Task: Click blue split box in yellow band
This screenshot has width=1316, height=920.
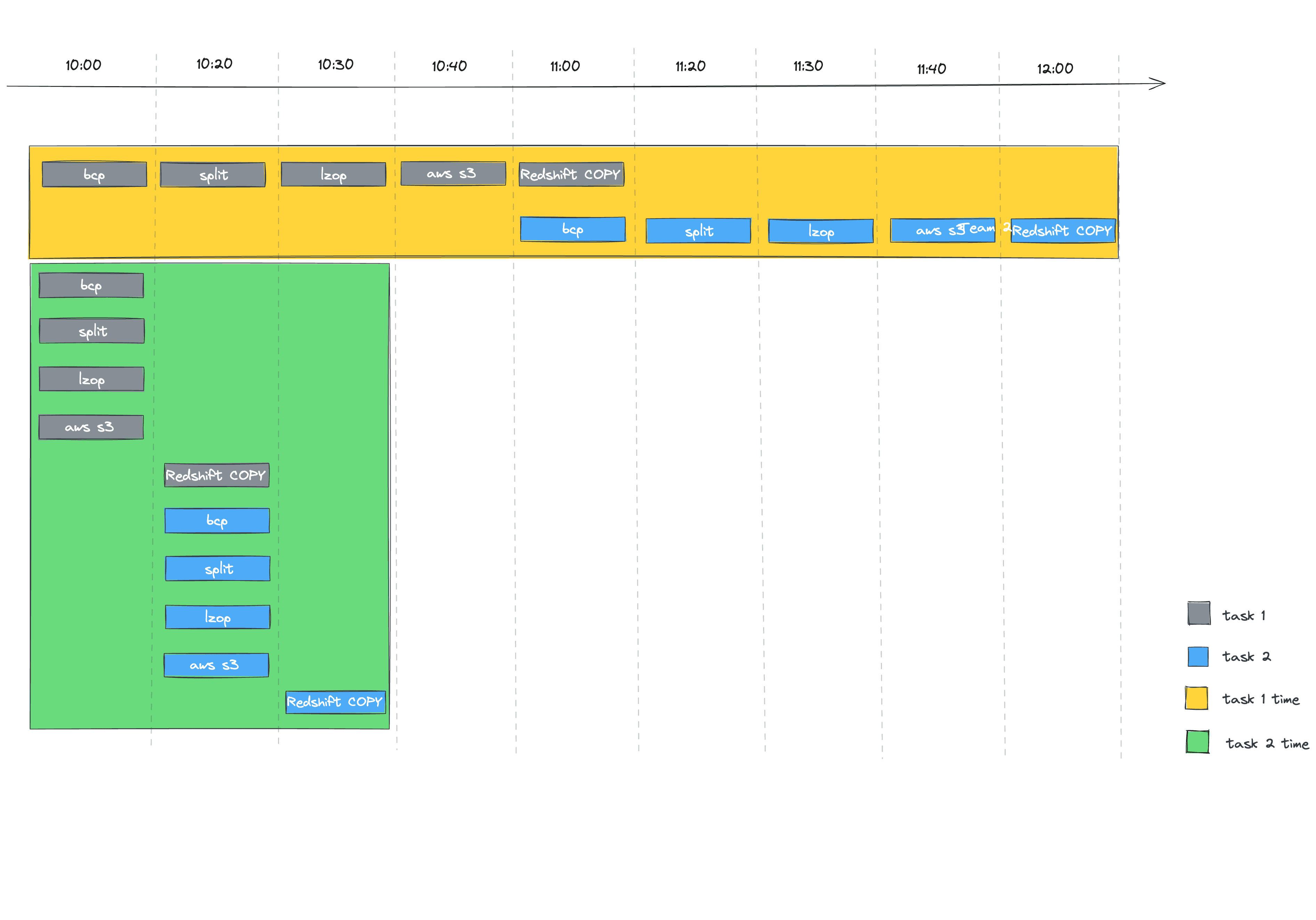Action: (x=698, y=231)
